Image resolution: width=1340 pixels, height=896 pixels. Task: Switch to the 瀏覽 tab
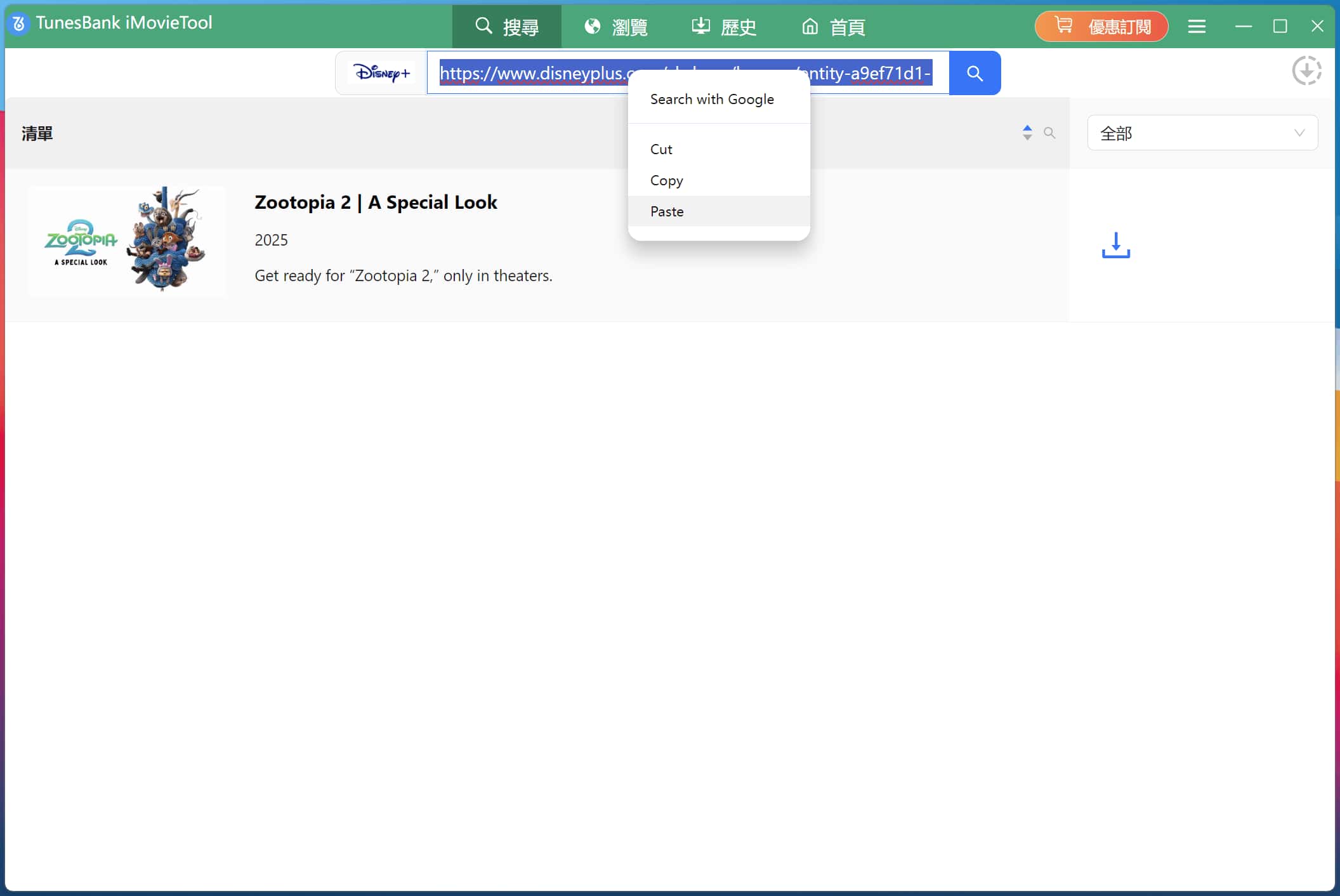[x=615, y=27]
